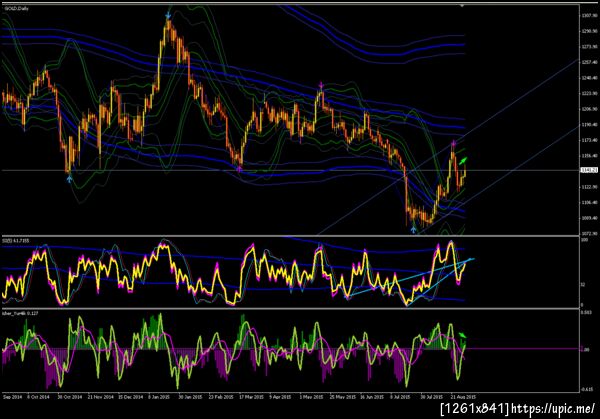Select the green arrow in the bottom histogram indicator
Screen dimensions: 600x419
[x=463, y=336]
